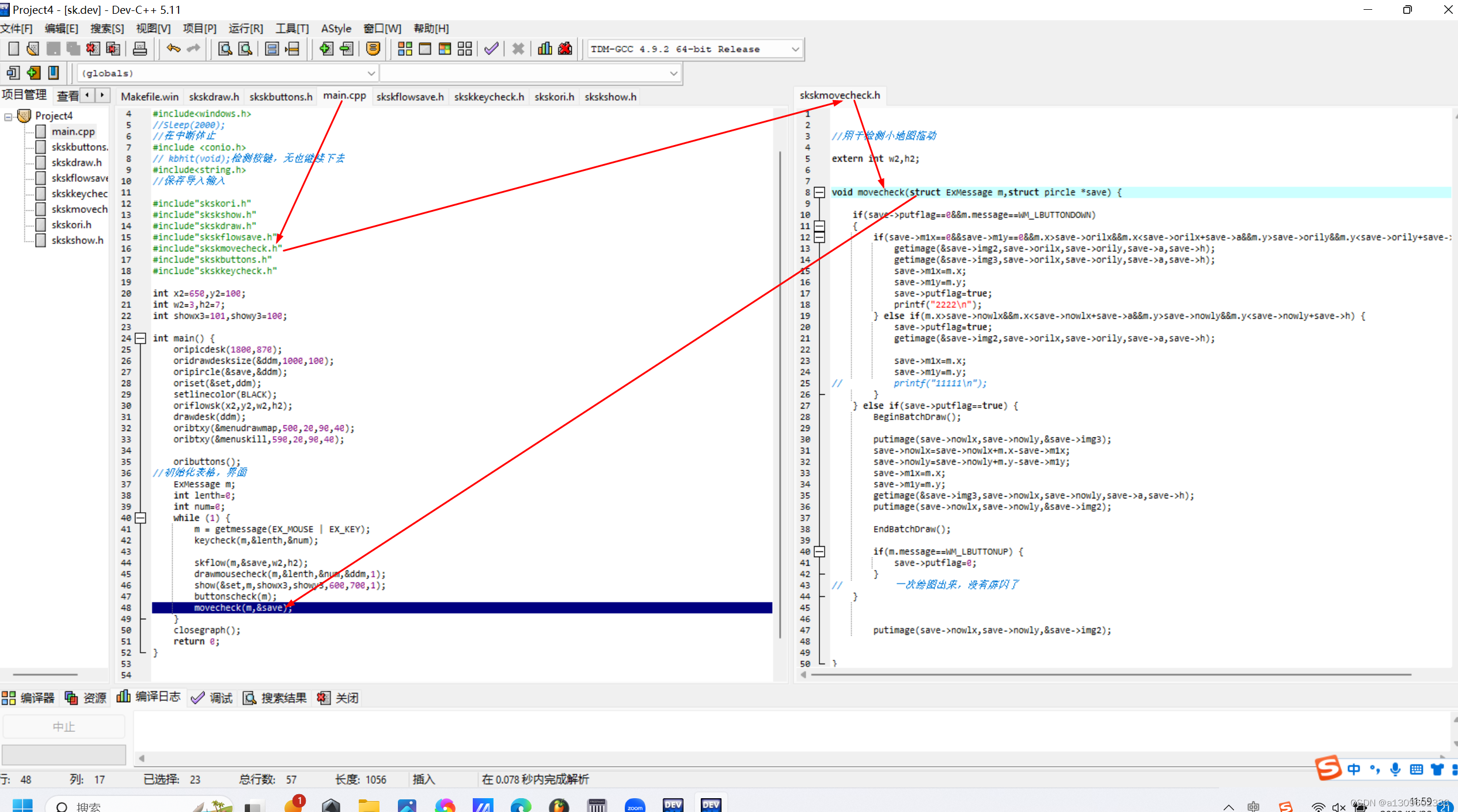
Task: Click the Replace toolbar icon
Action: click(245, 49)
